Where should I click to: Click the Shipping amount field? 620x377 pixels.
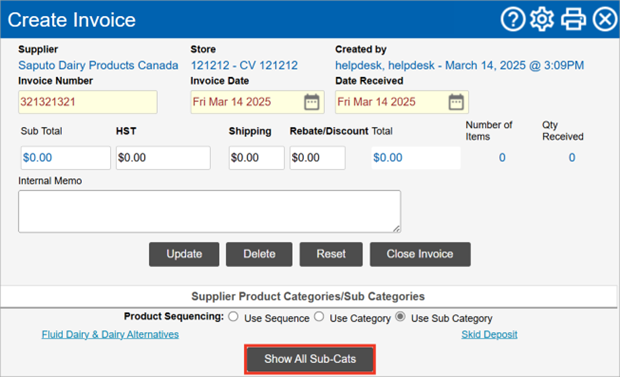256,158
